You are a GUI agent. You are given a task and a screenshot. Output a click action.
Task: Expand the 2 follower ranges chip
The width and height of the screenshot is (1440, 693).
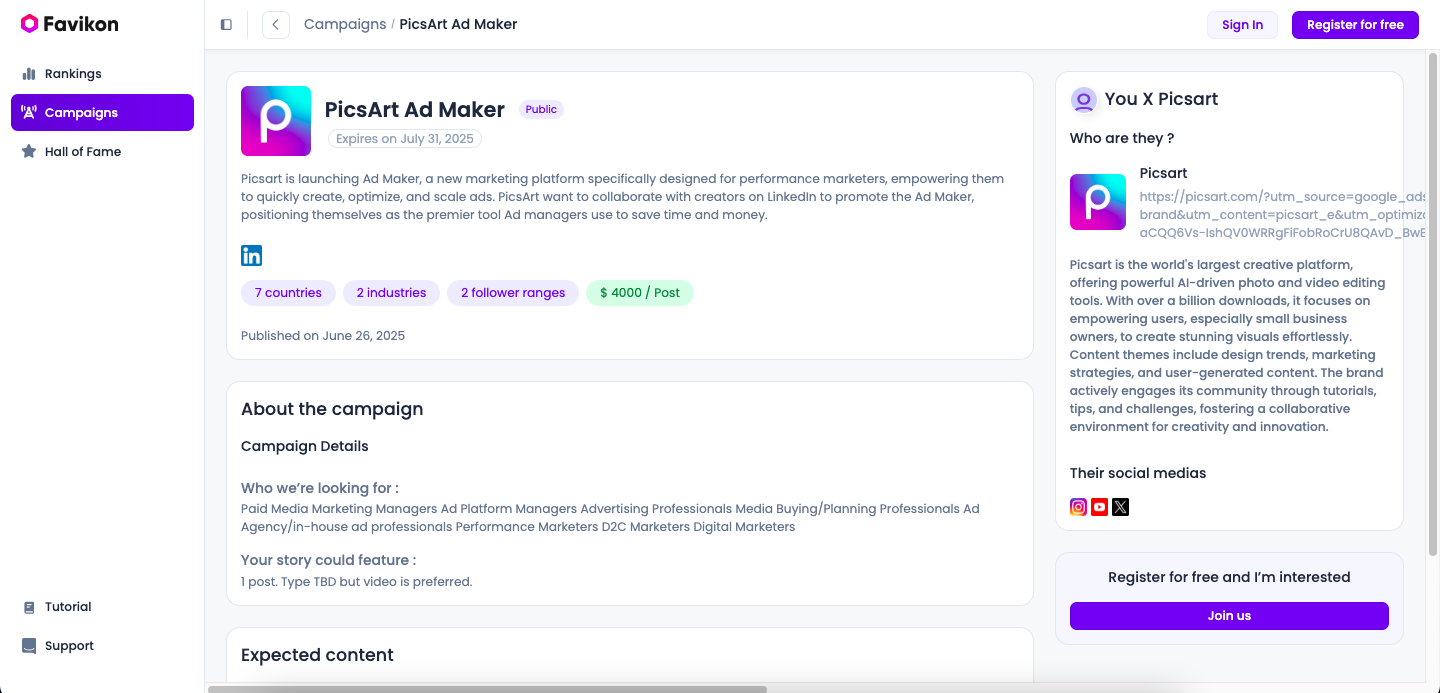[513, 293]
